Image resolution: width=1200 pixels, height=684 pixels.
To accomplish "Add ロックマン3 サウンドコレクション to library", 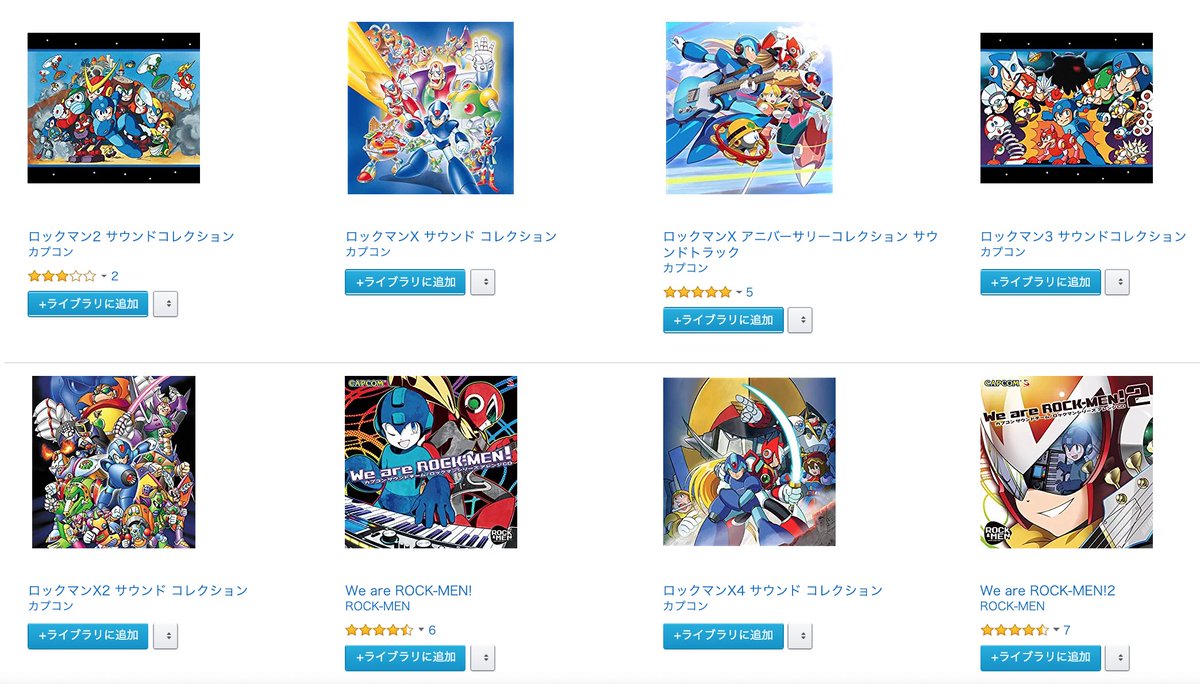I will 1041,282.
